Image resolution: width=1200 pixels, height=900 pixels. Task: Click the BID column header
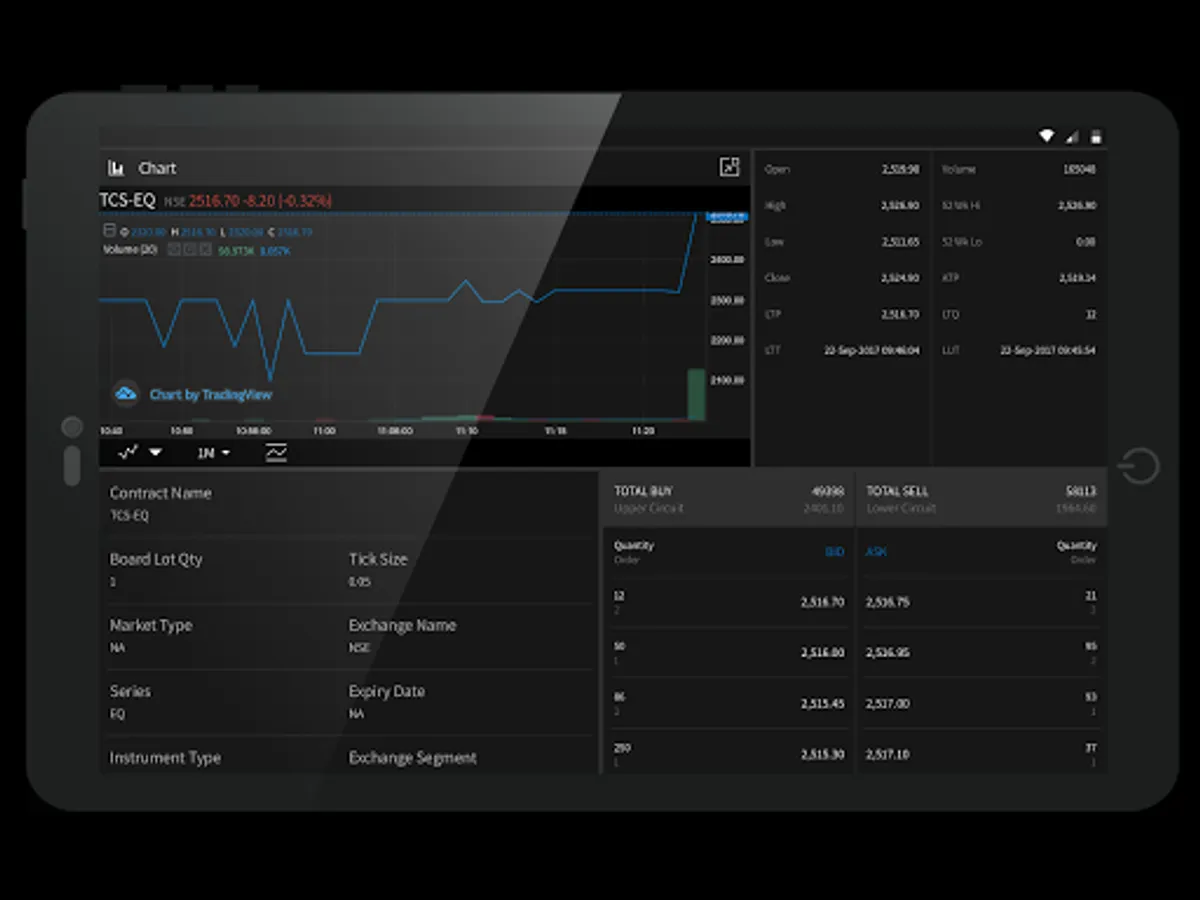point(834,552)
